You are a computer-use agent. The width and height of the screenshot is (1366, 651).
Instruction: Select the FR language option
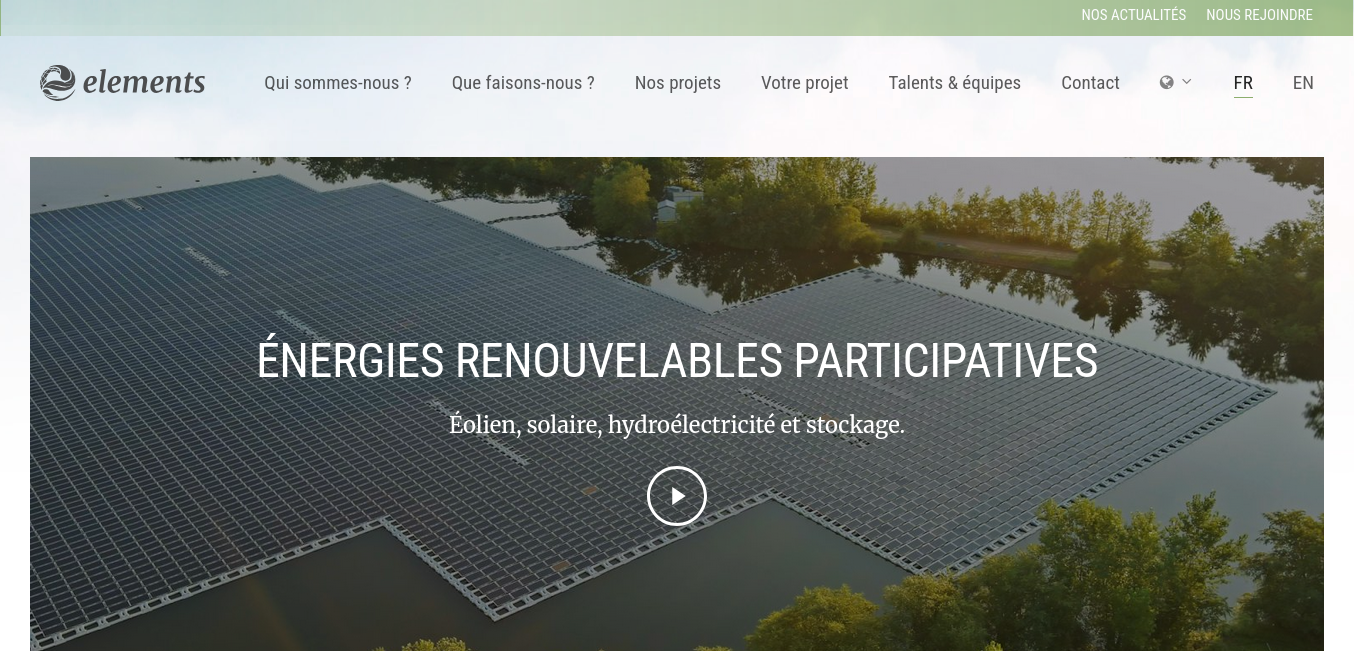pos(1243,83)
